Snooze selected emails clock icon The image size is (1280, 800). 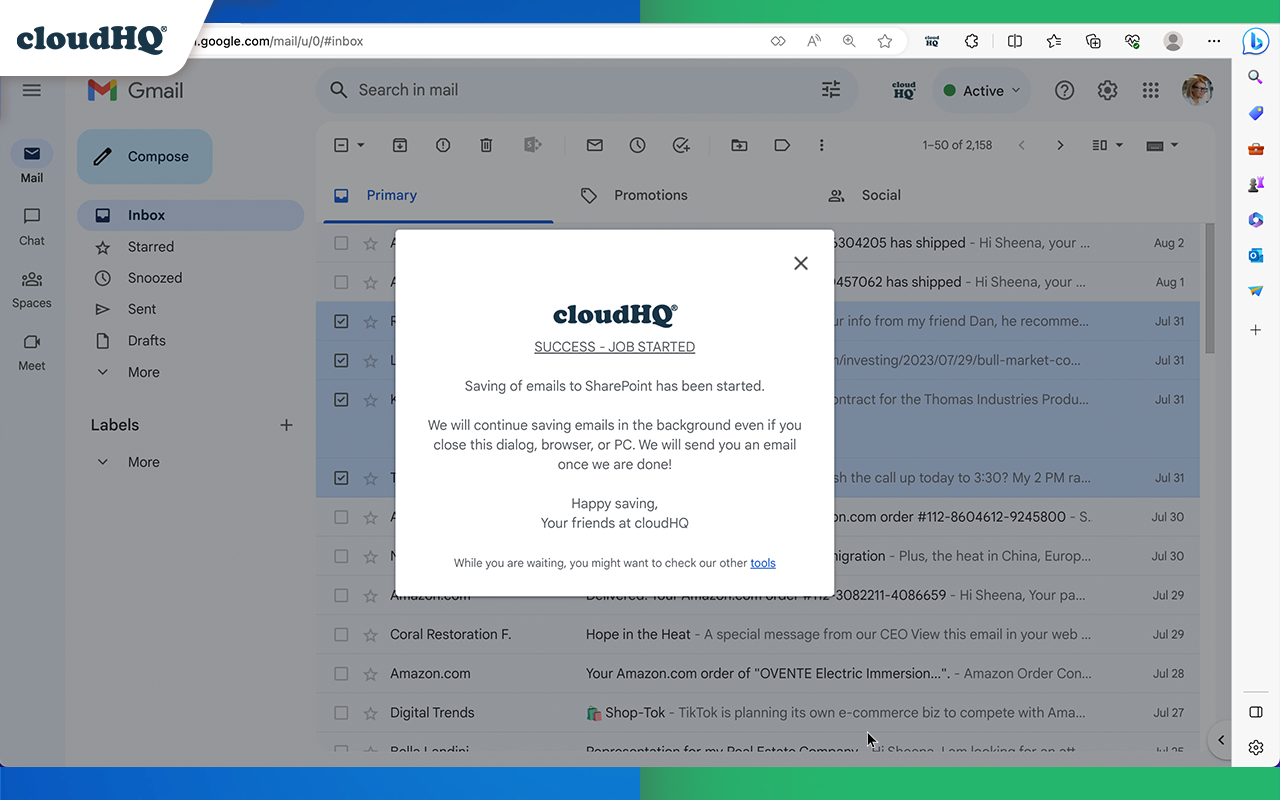click(x=638, y=145)
